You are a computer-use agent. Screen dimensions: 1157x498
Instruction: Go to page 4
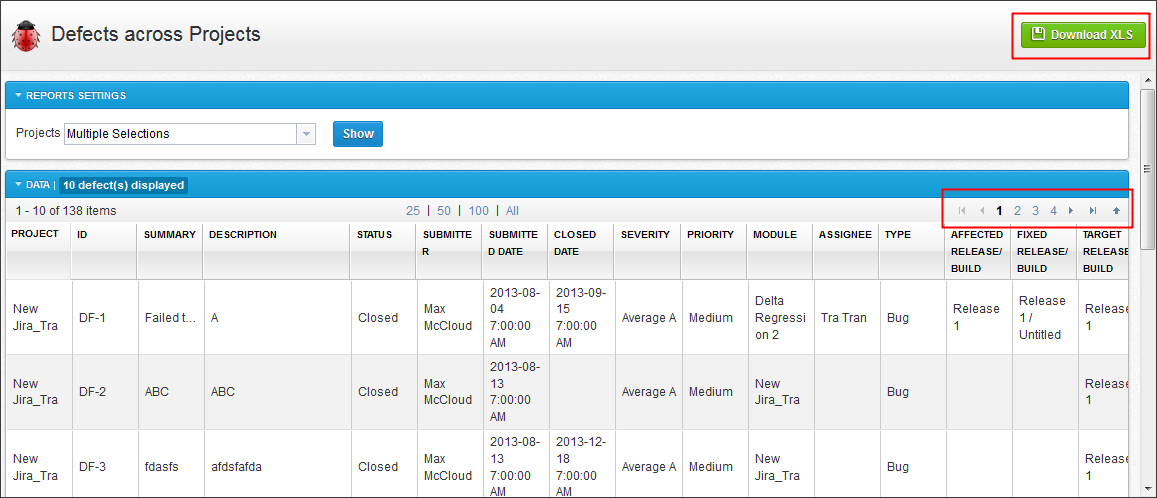pos(1053,211)
